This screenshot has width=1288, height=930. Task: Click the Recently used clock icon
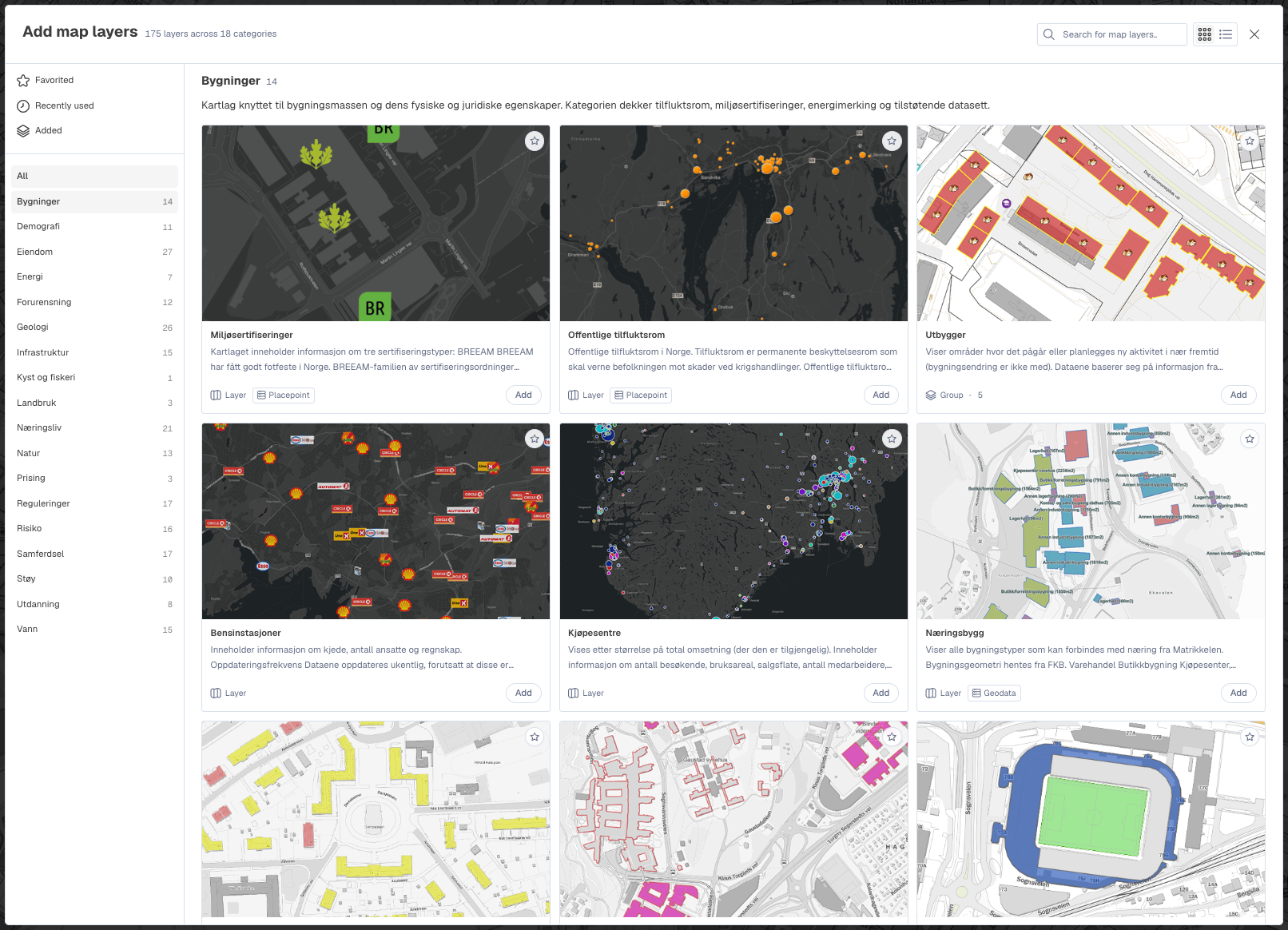pos(23,105)
